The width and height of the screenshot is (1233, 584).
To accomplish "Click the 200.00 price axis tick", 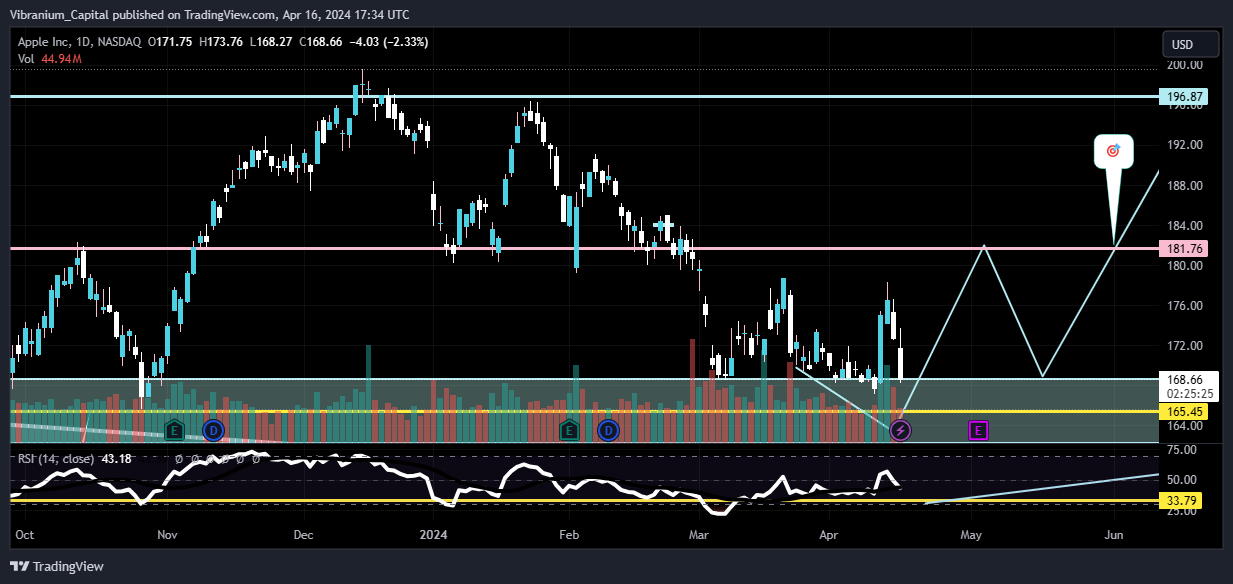I will [x=1185, y=65].
